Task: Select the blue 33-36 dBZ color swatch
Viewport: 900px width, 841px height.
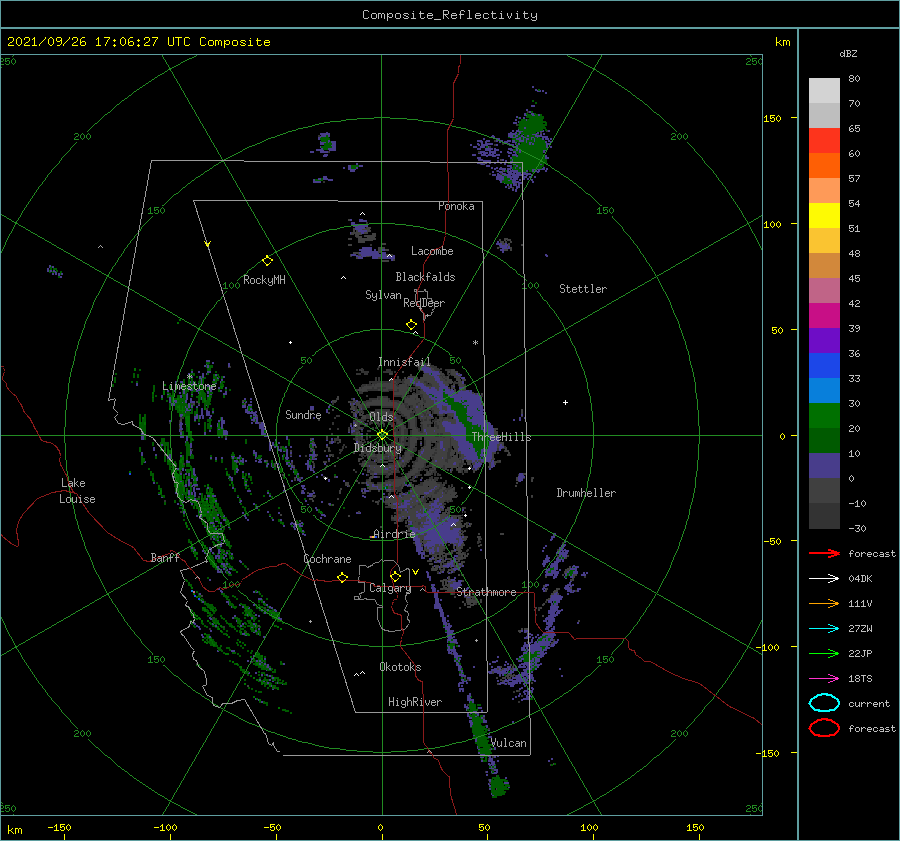Action: (x=824, y=366)
